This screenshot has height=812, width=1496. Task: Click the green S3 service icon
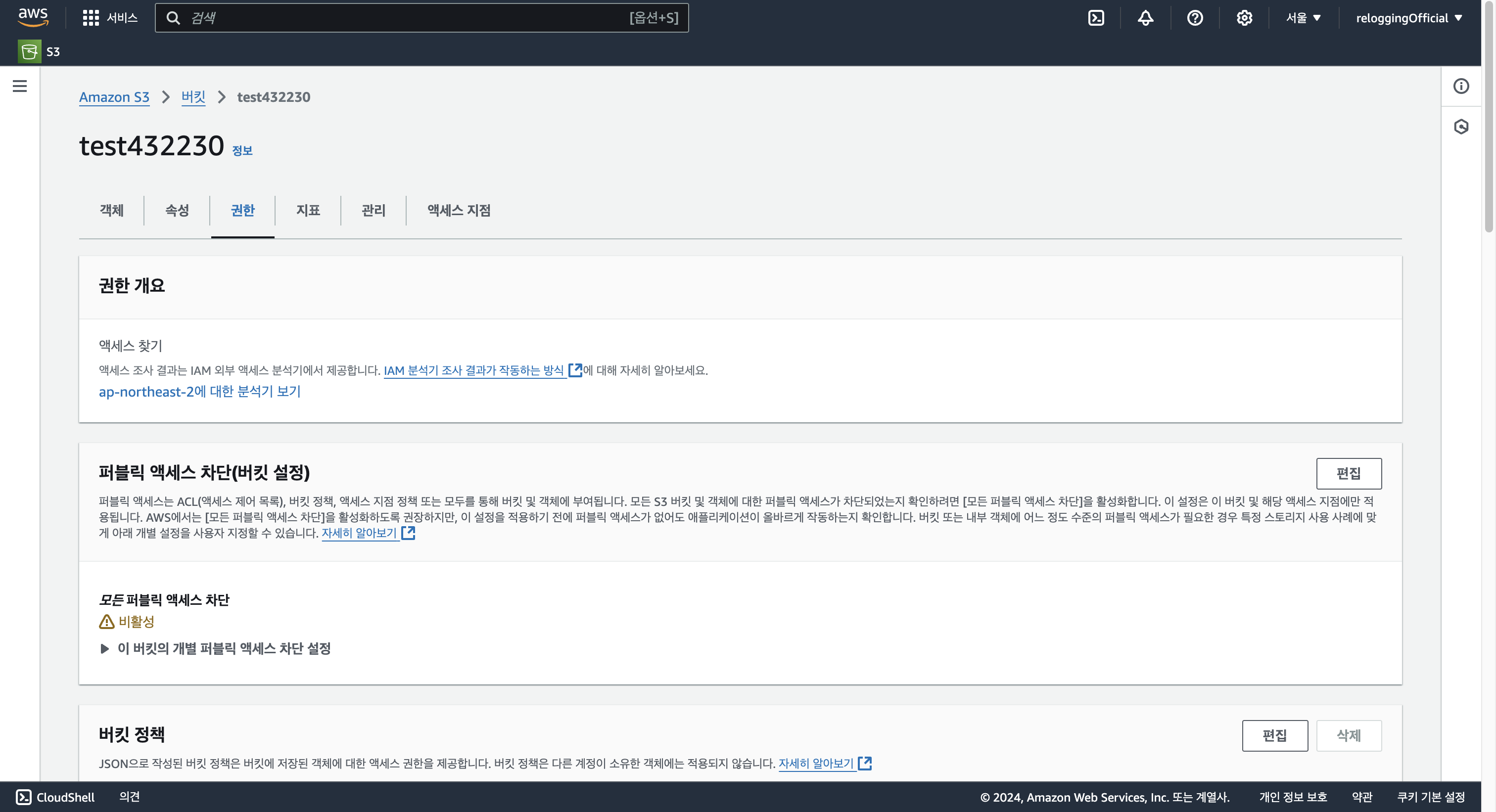click(29, 51)
